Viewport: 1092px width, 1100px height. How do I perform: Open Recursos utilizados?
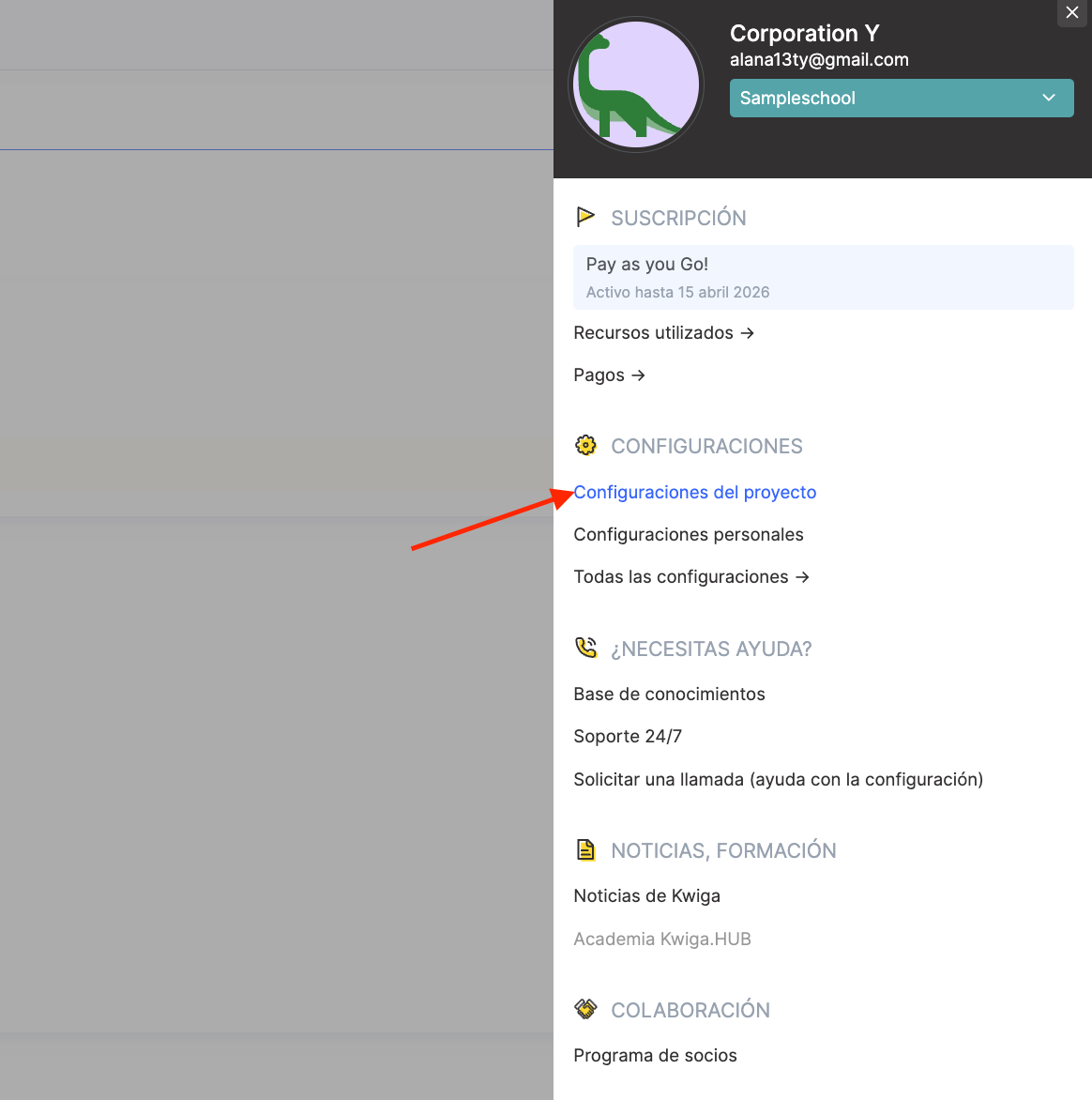click(663, 332)
